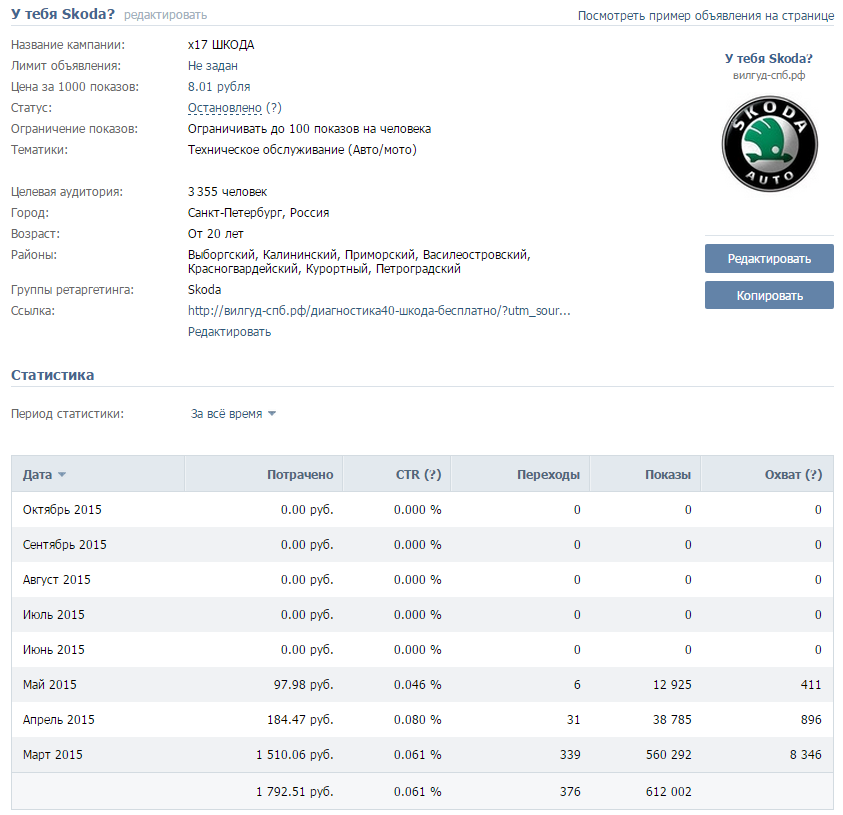This screenshot has width=843, height=815.
Task: Click the 'Статистика' section heading
Action: pyautogui.click(x=52, y=375)
